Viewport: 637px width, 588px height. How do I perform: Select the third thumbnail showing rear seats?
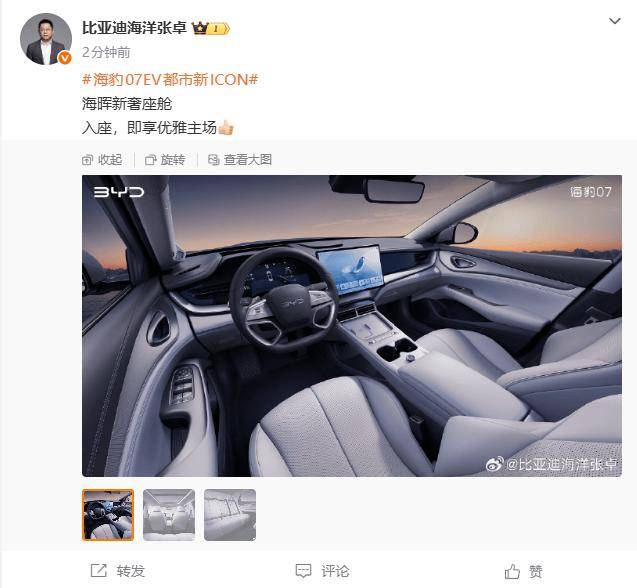pos(230,515)
